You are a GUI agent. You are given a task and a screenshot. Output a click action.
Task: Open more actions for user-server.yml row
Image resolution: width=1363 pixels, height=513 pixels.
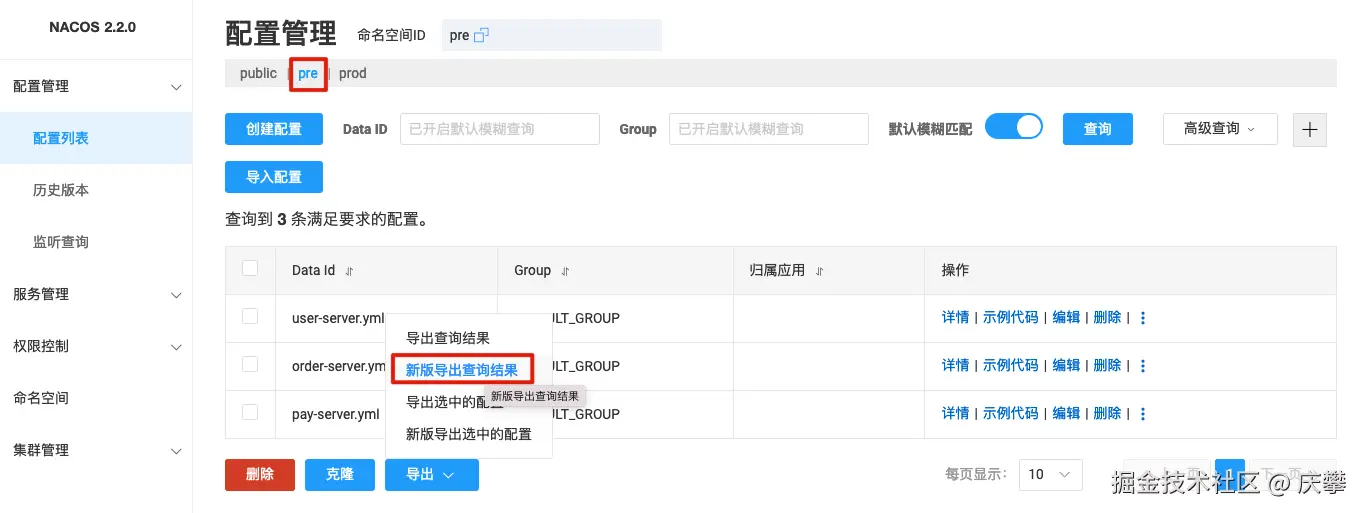1143,318
